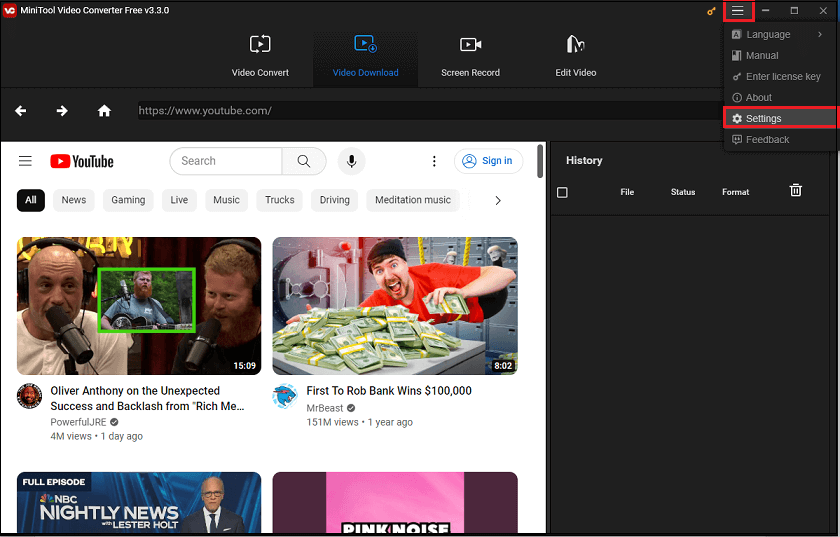Open the hamburger menu in the title bar
The image size is (840, 537).
tap(738, 11)
